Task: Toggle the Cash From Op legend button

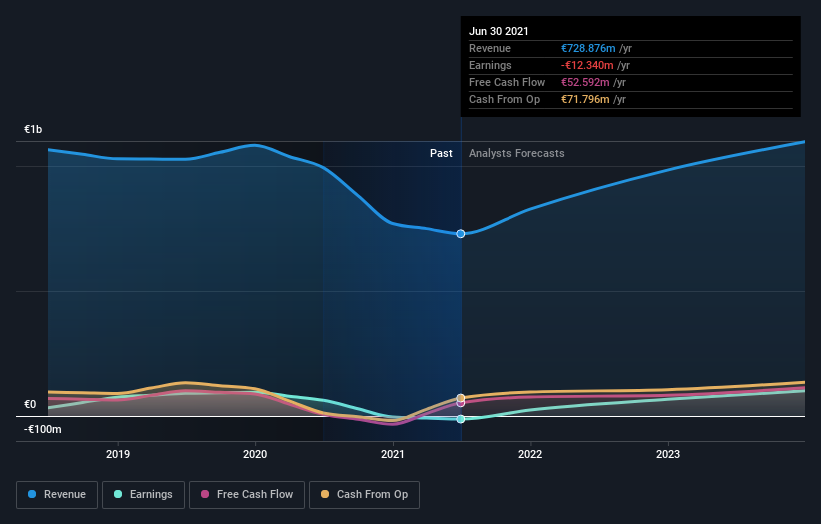Action: (364, 495)
